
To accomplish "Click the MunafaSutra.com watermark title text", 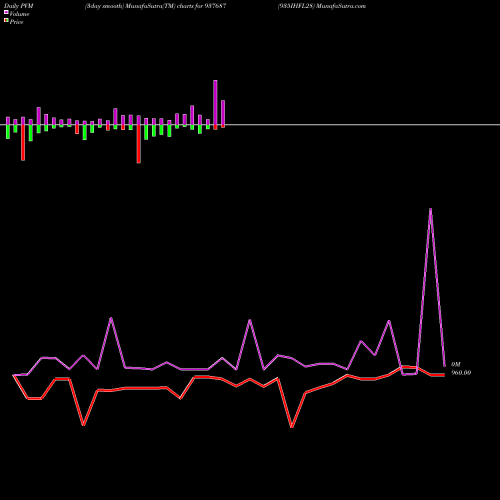I will coord(340,6).
